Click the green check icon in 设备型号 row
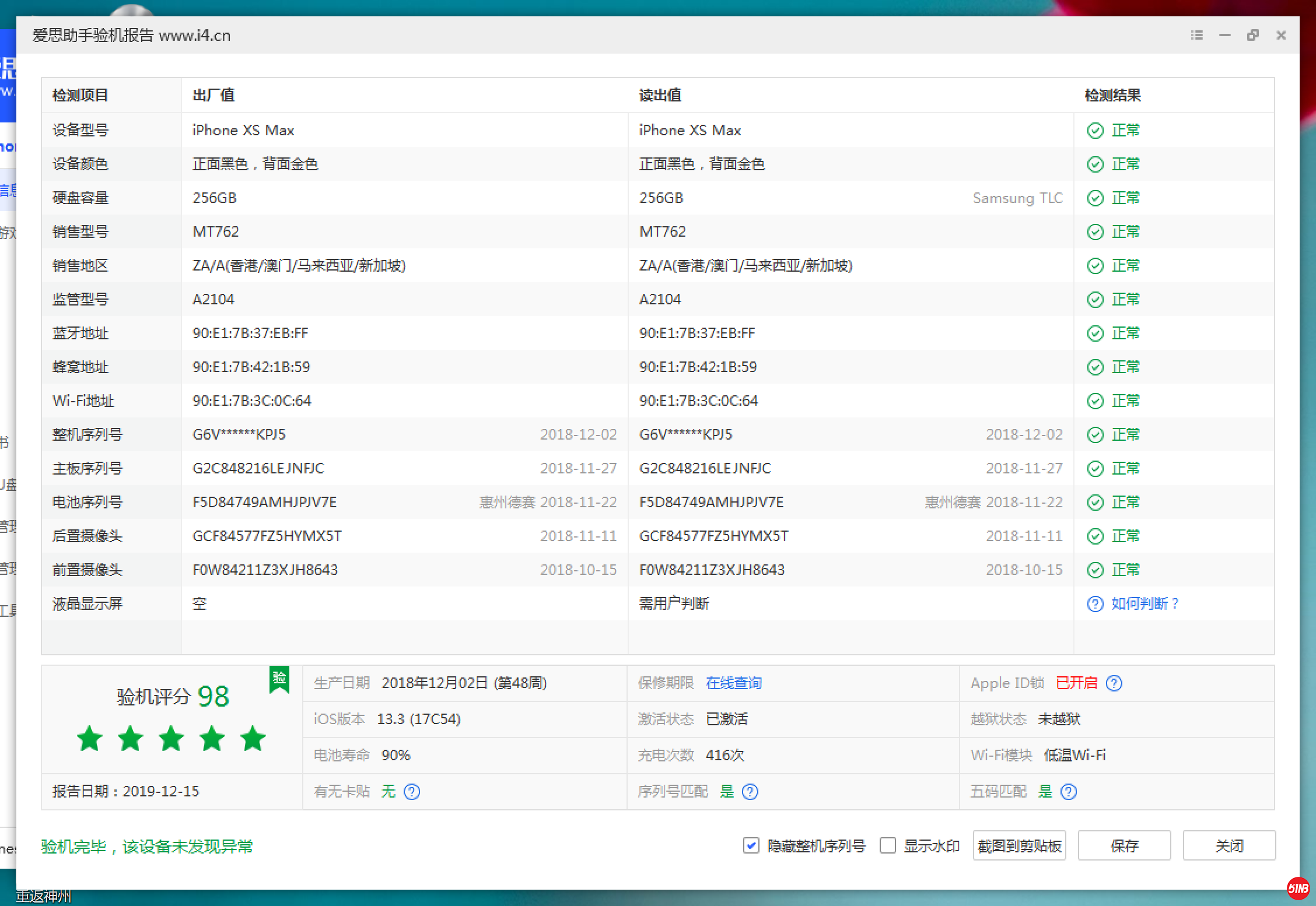 [x=1095, y=130]
